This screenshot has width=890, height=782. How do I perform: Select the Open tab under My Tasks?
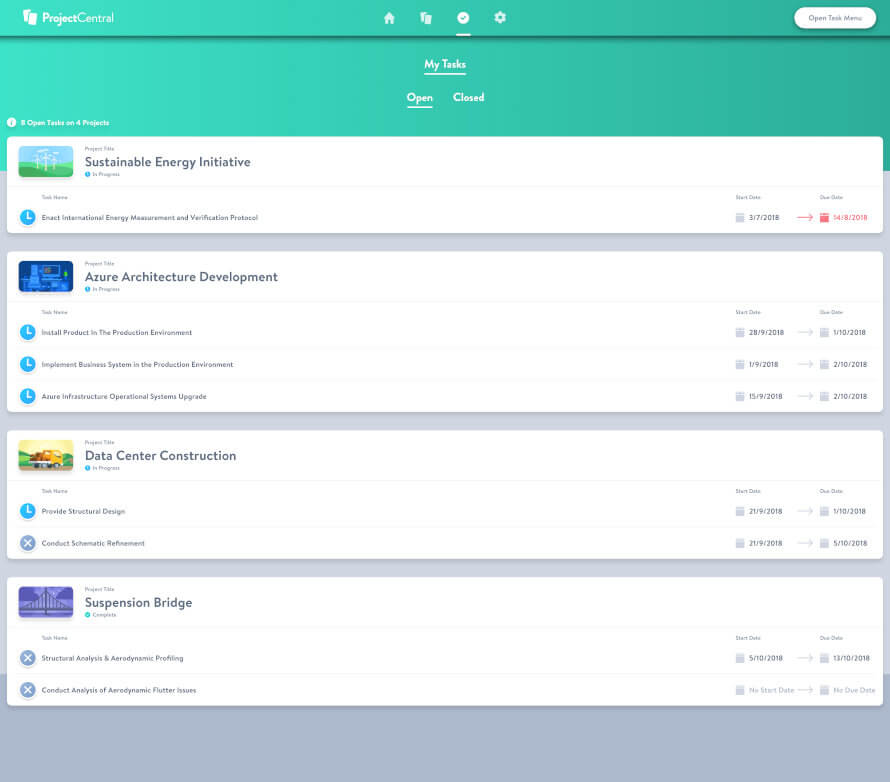click(x=419, y=97)
